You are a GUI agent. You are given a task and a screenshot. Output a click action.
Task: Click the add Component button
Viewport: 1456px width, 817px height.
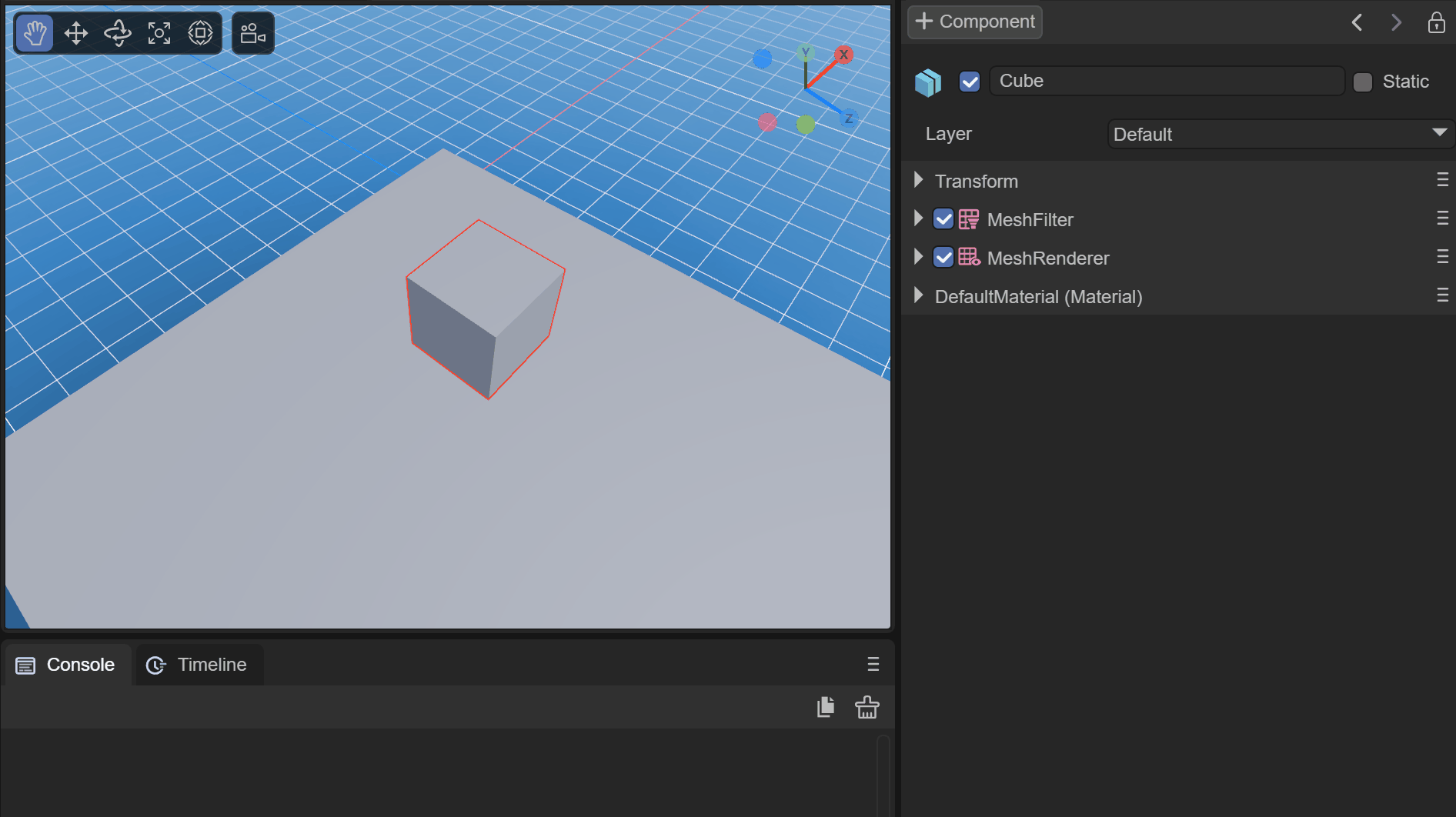(975, 22)
